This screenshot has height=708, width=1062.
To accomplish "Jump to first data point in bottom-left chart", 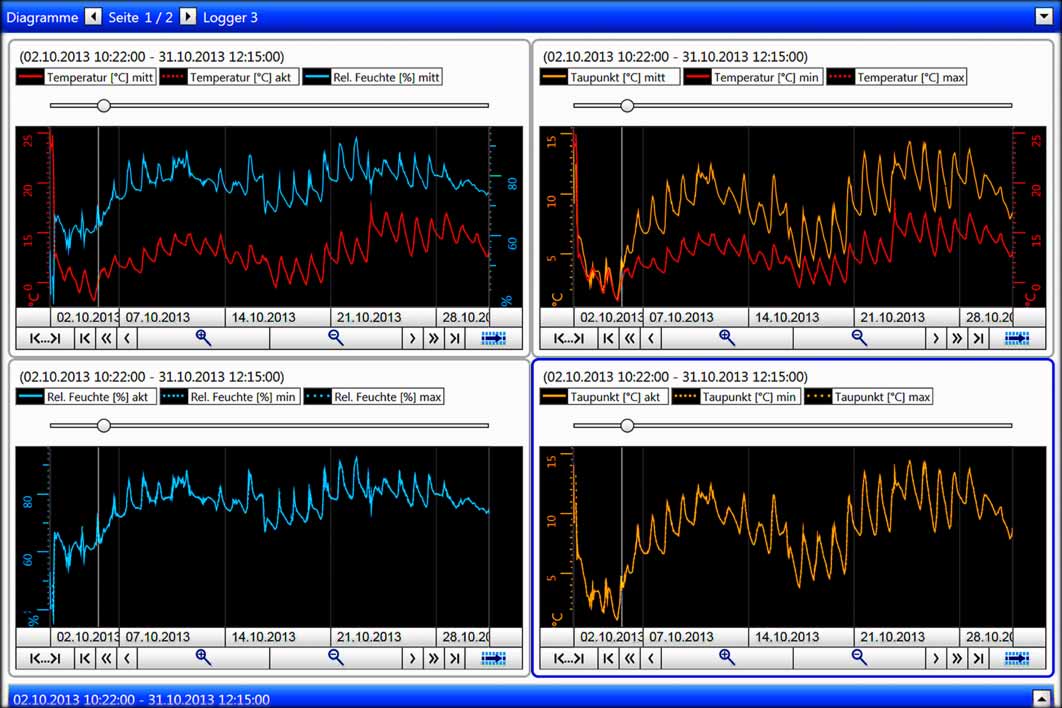I will point(85,658).
